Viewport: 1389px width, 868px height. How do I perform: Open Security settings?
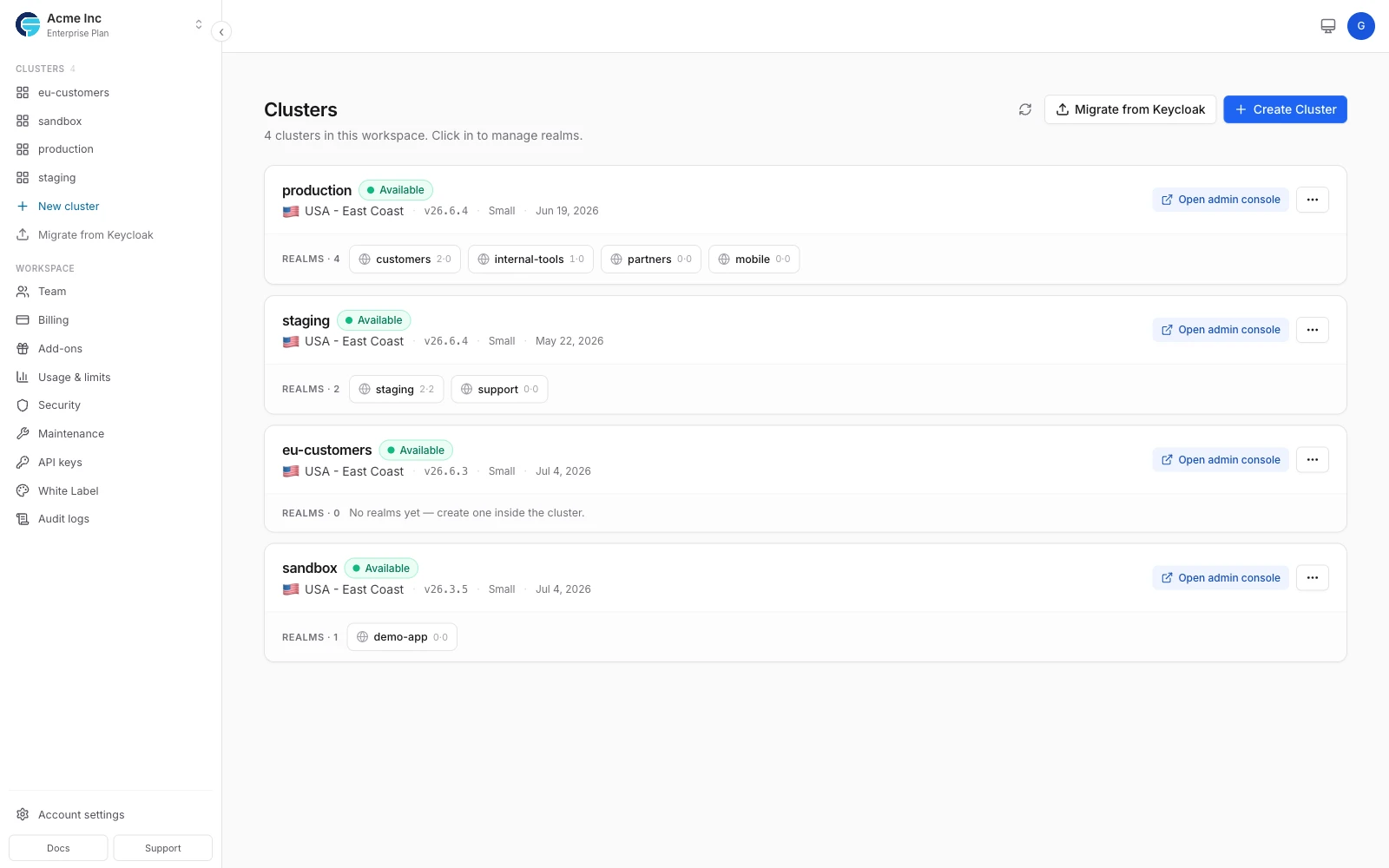coord(111,405)
